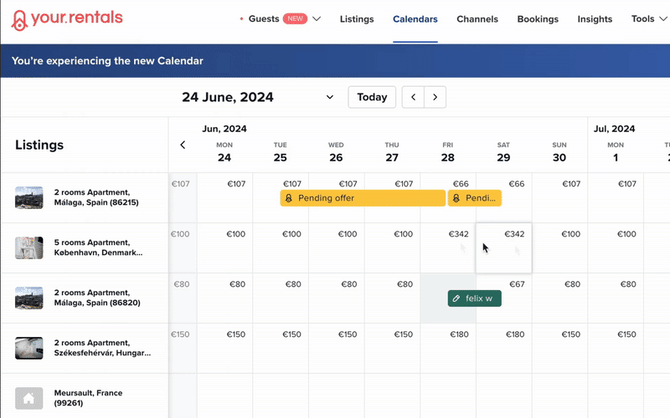Viewport: 670px width, 418px height.
Task: Open the Pending offer booking on June 25
Action: point(363,198)
